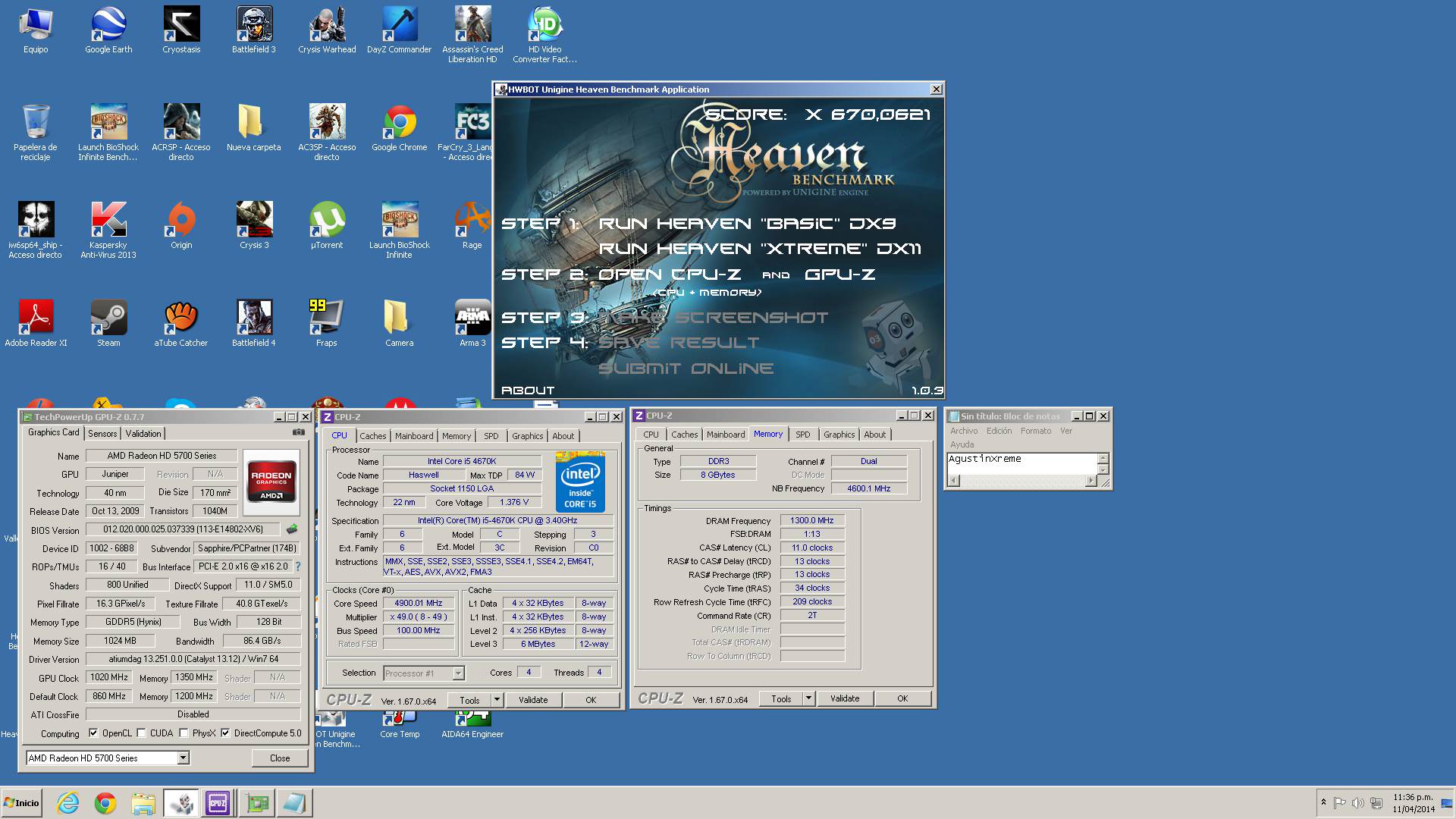
Task: Switch to the Validation tab in GPU-Z
Action: coord(143,434)
